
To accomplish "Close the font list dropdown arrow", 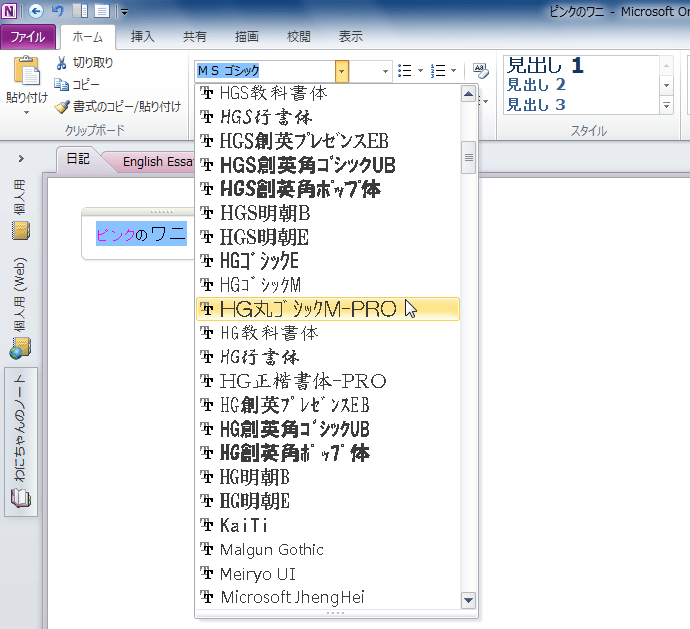I will [342, 71].
